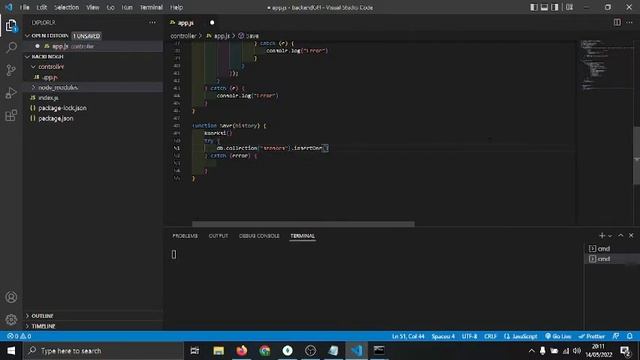Select the Terminal panel tab
The width and height of the screenshot is (640, 360).
click(302, 236)
